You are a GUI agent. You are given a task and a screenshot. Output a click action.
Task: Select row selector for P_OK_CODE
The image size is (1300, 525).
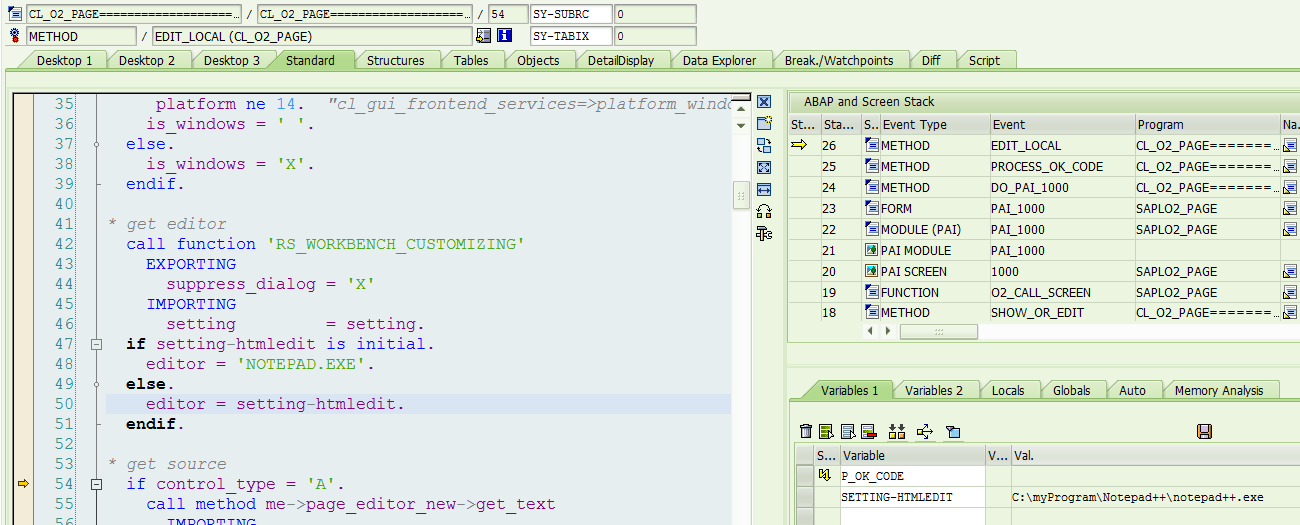pos(804,476)
